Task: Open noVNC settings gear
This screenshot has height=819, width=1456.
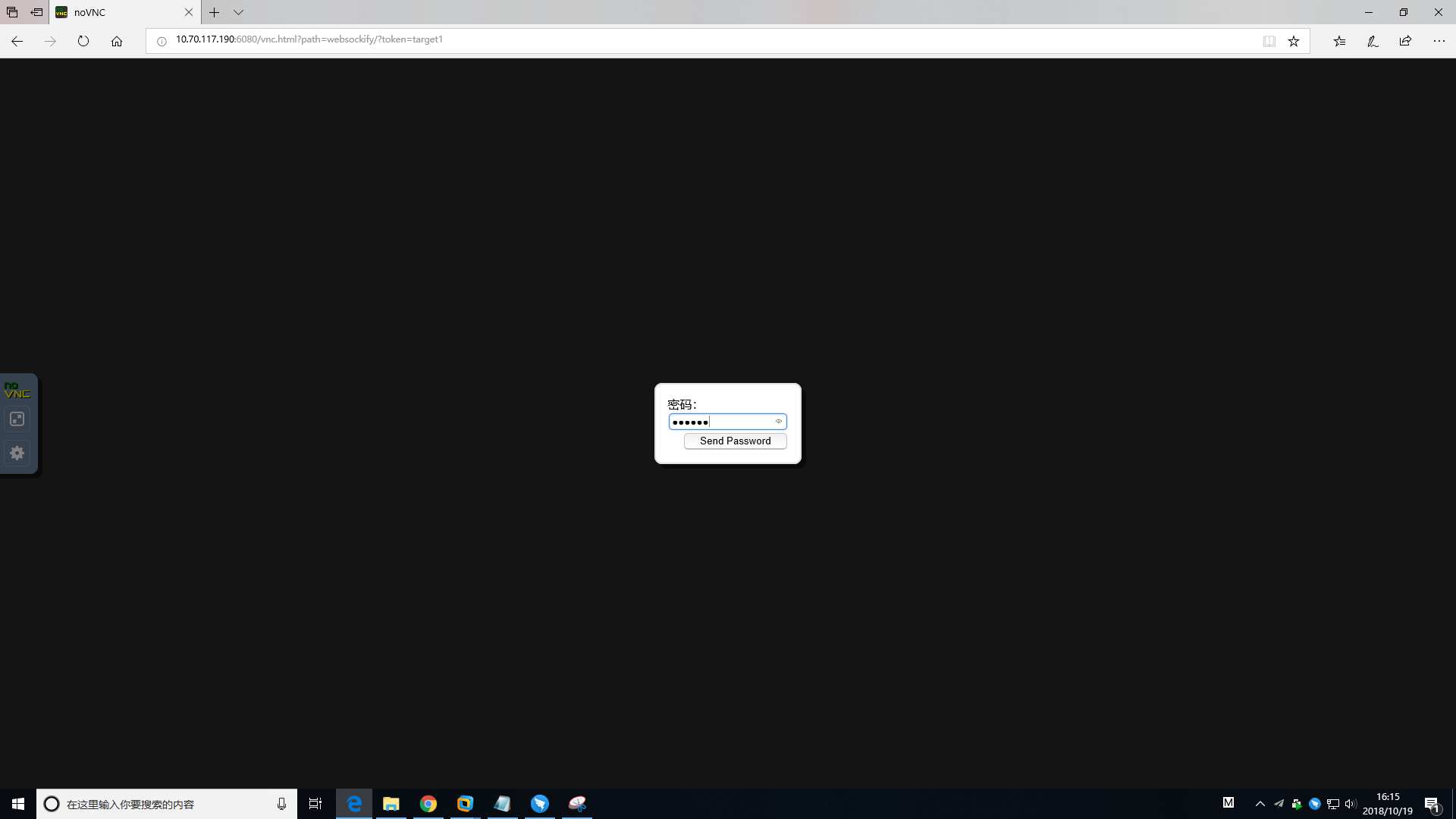Action: coord(17,453)
